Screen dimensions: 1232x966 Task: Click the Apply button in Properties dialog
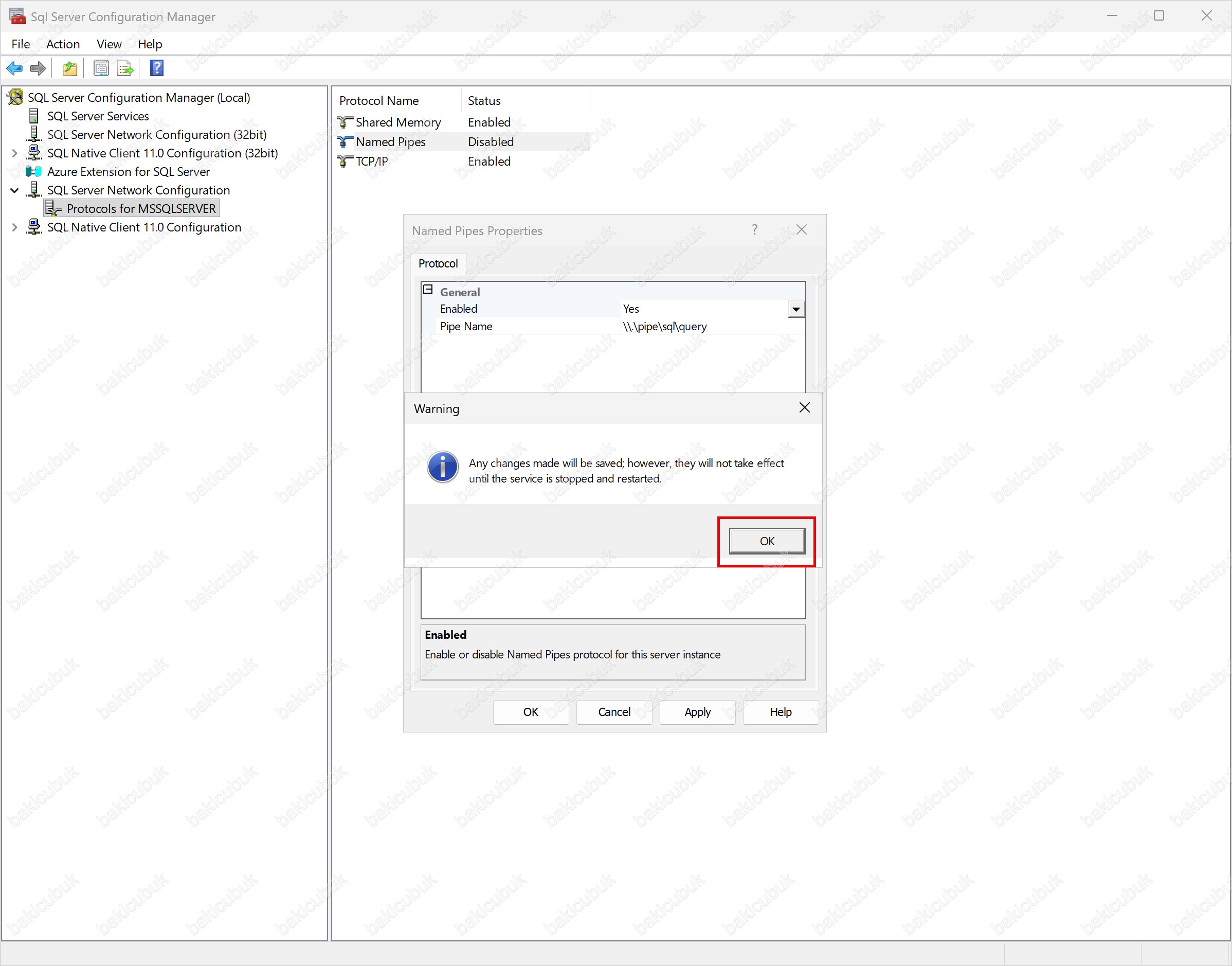click(697, 711)
